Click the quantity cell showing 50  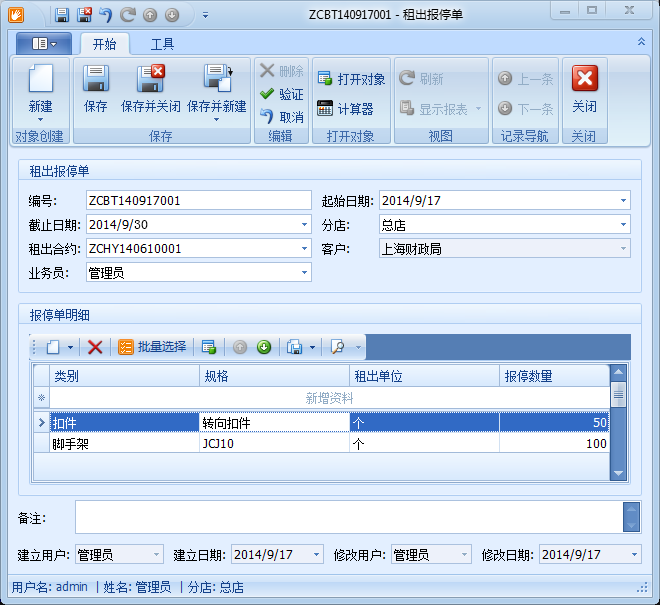(x=555, y=423)
